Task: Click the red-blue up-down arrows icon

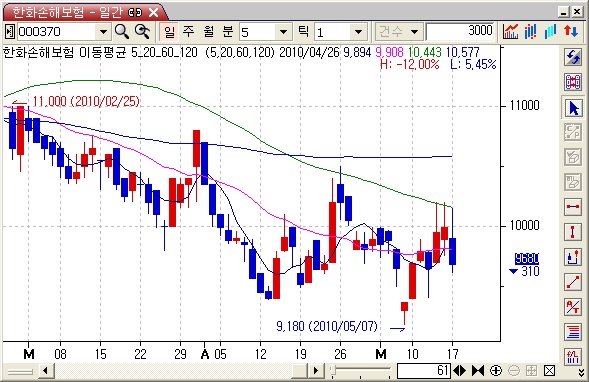Action: (571, 32)
